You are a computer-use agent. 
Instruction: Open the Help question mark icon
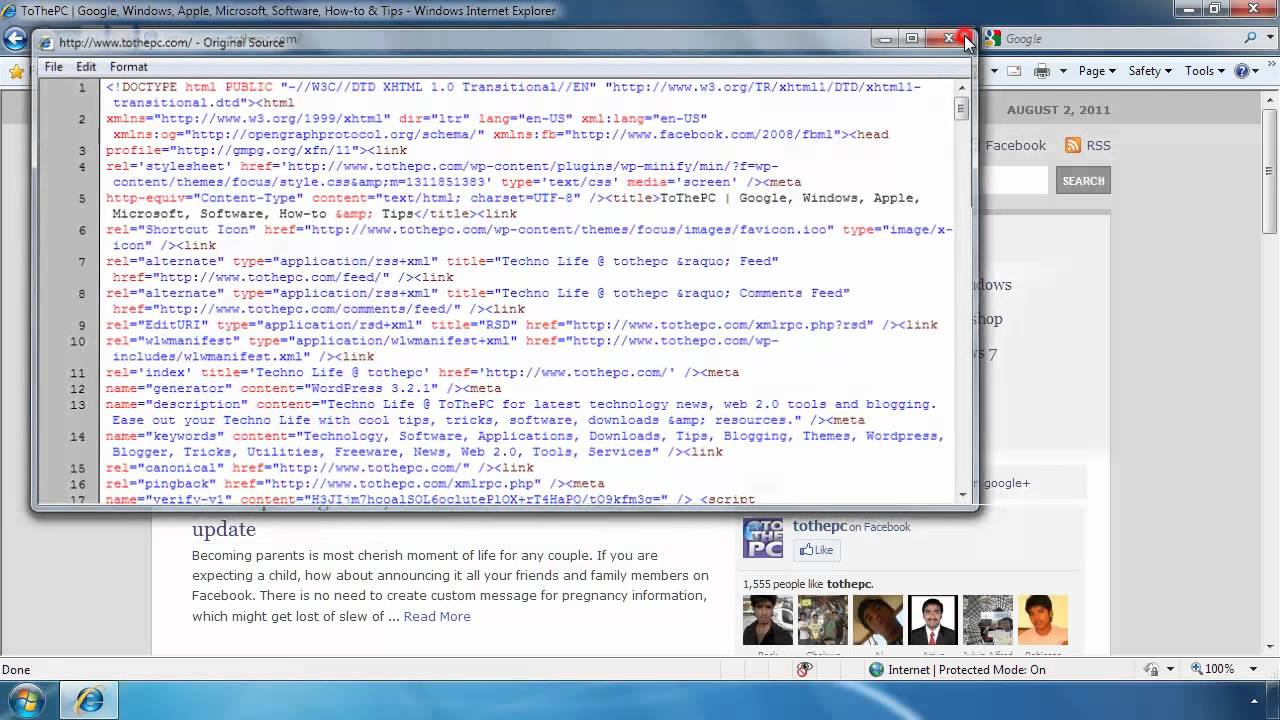click(1242, 71)
